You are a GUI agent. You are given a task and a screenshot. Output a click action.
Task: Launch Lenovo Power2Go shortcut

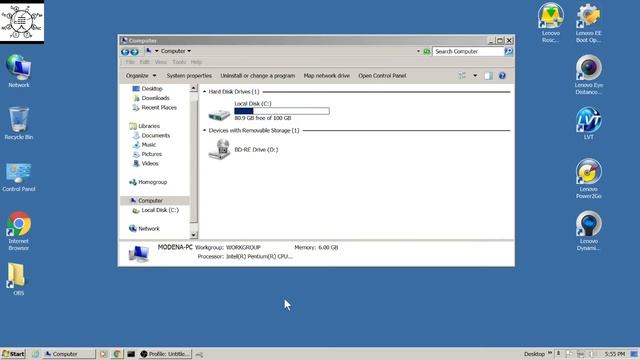click(x=589, y=179)
